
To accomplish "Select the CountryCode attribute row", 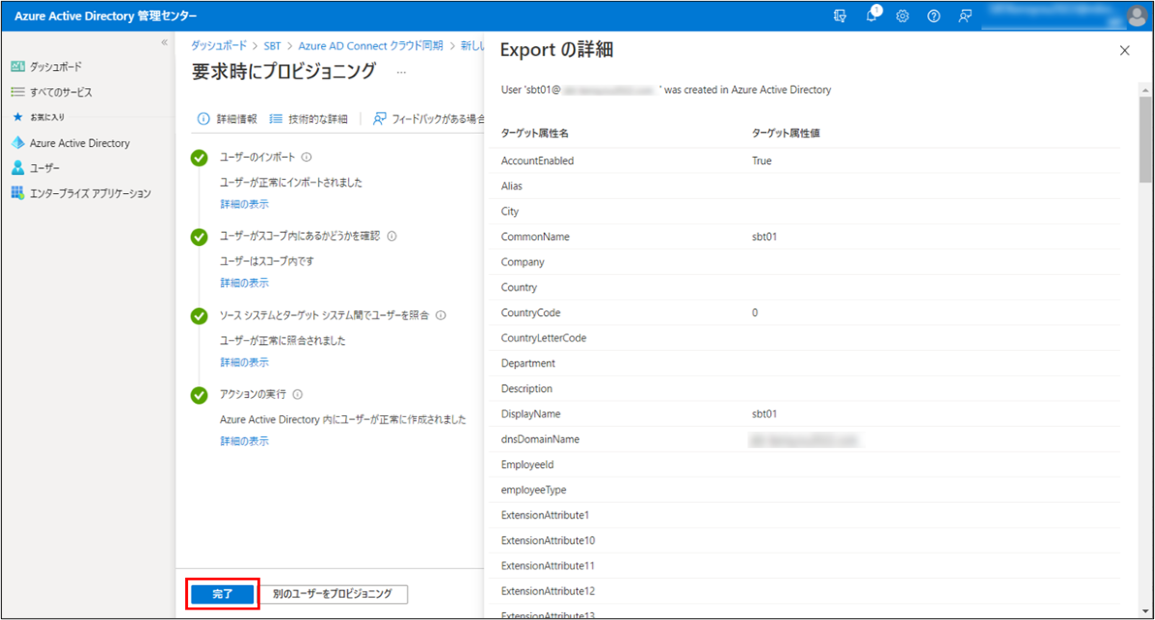I will pos(804,312).
